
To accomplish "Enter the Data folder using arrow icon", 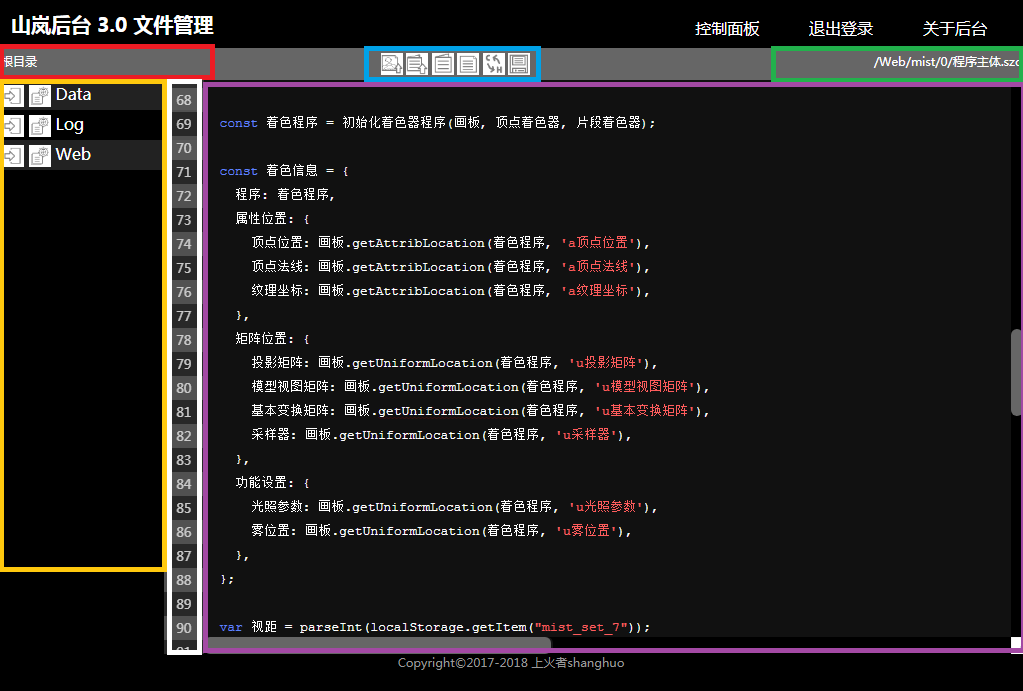I will pyautogui.click(x=13, y=96).
